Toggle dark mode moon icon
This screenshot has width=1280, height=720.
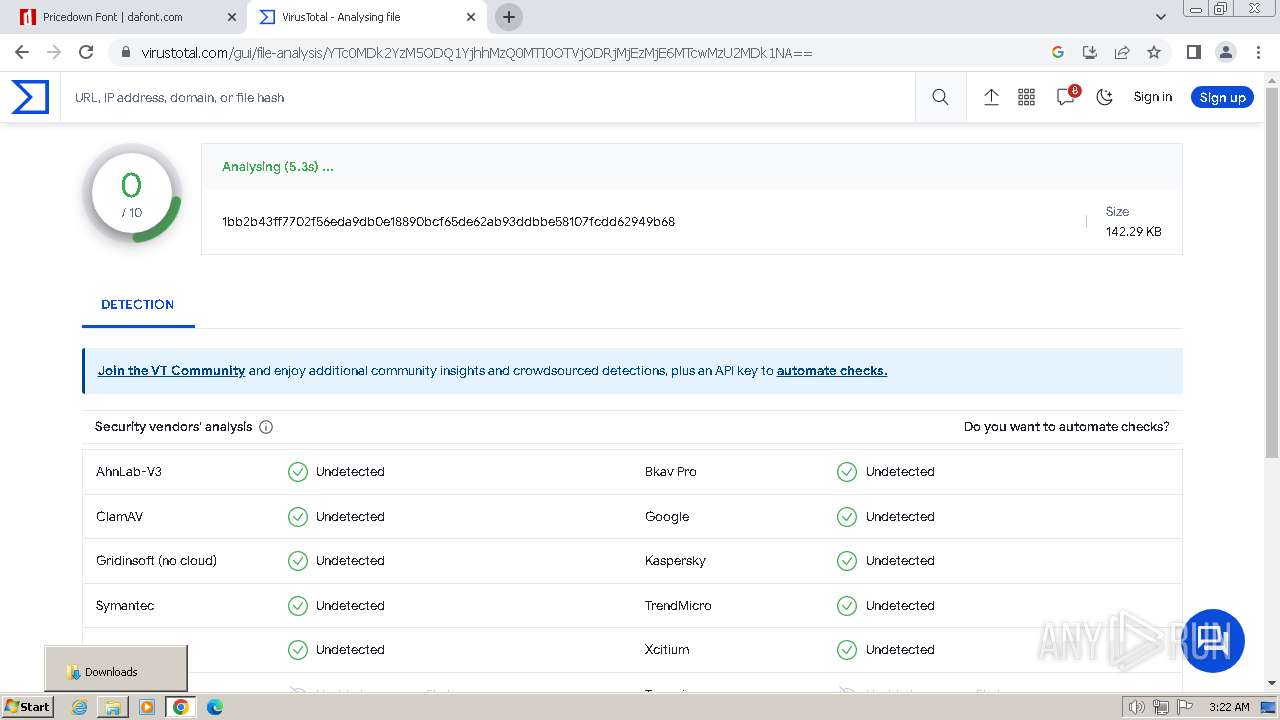pos(1104,97)
